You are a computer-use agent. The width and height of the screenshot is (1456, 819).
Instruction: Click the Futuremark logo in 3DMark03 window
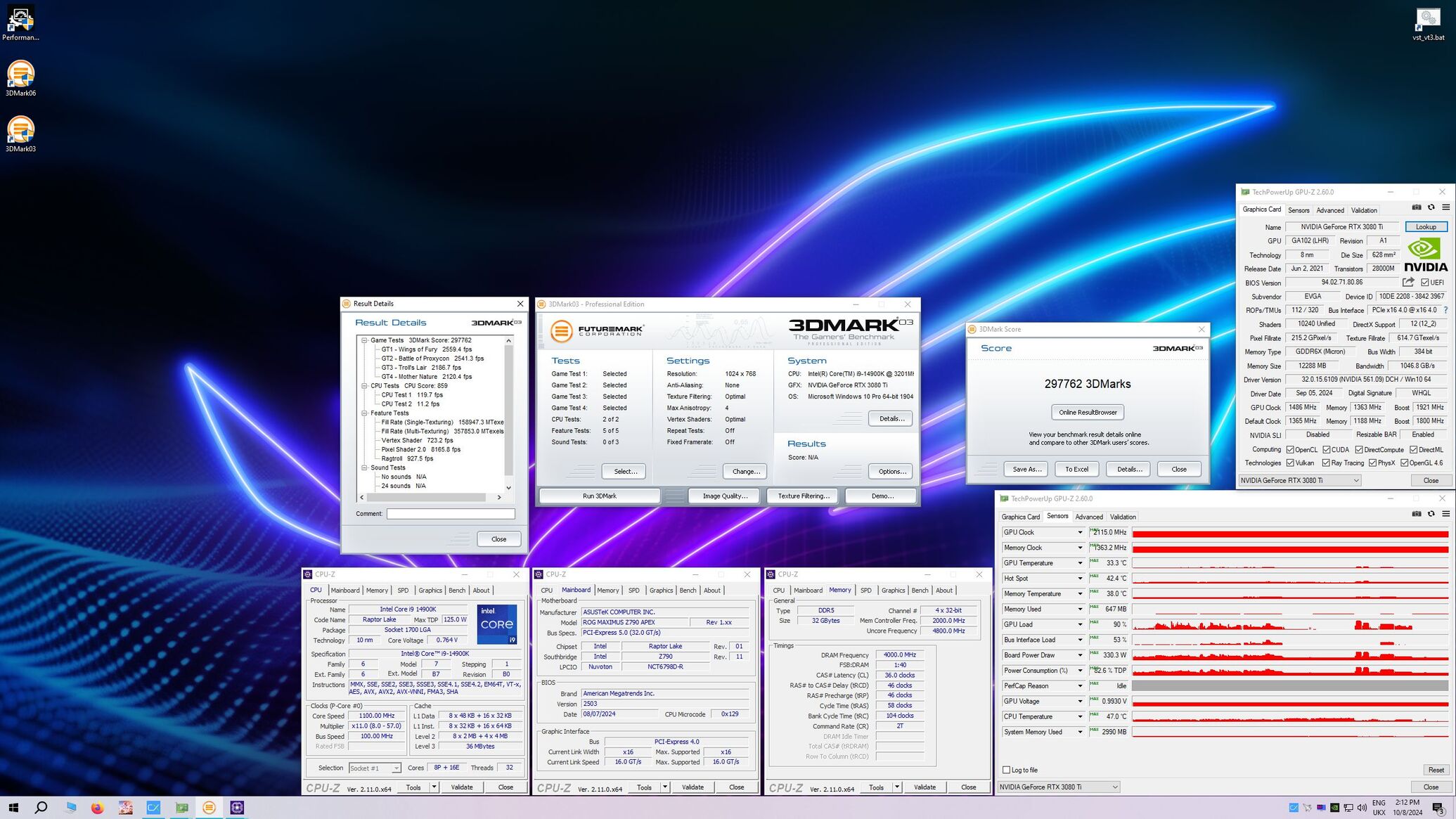point(596,330)
